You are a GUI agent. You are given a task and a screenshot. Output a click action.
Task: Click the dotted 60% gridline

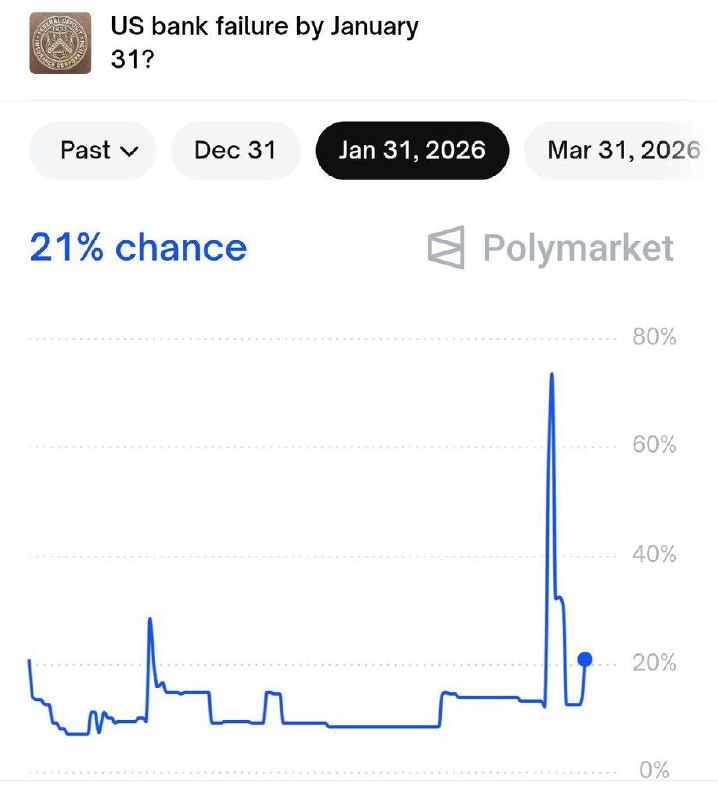tap(300, 447)
